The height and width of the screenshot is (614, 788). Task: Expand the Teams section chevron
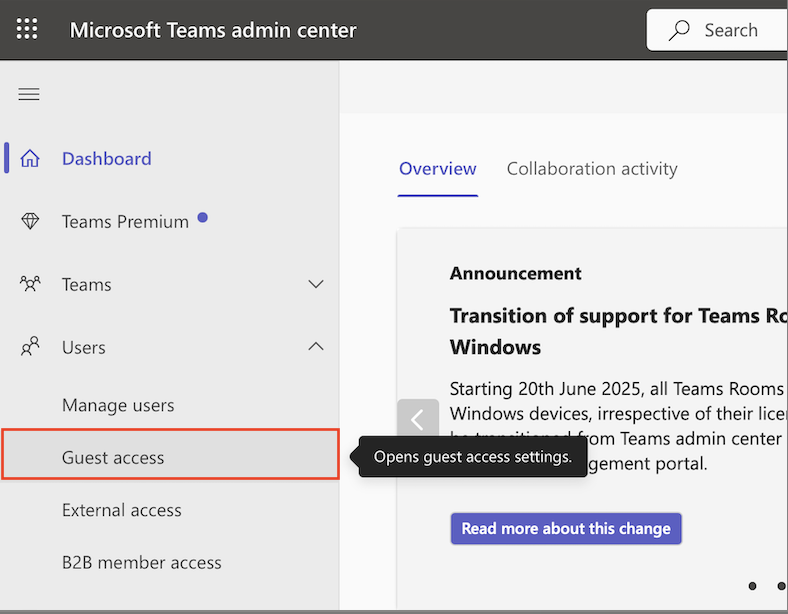click(x=316, y=285)
